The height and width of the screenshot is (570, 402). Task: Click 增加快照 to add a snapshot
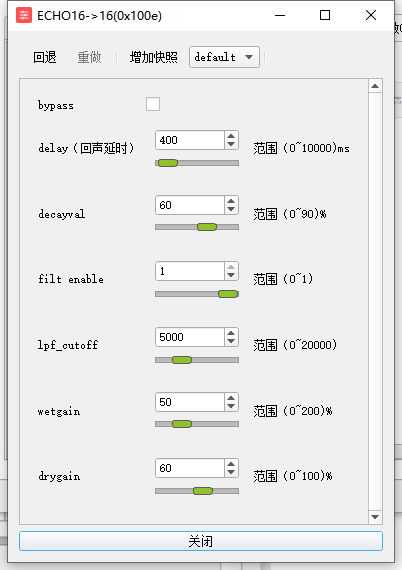coord(154,57)
